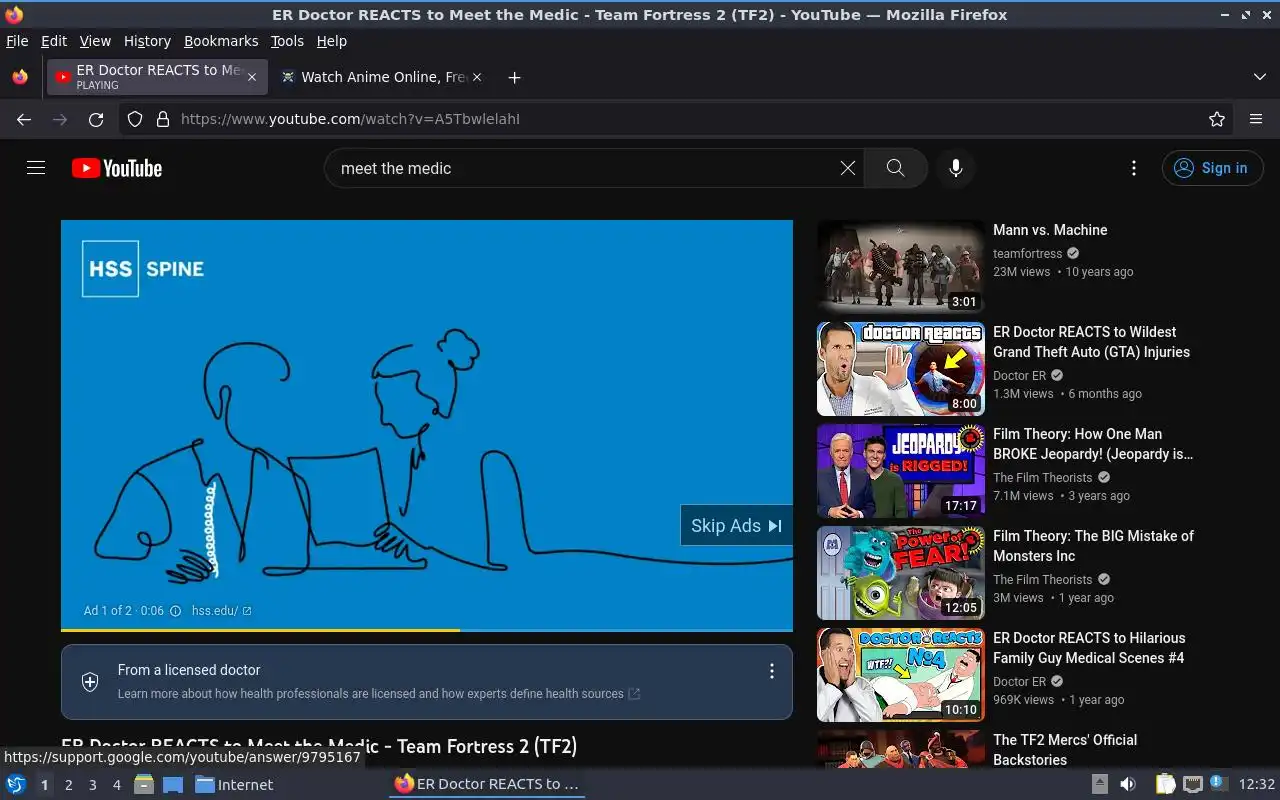Viewport: 1280px width, 800px height.
Task: Open the removable media eject tray icon
Action: (x=1100, y=785)
